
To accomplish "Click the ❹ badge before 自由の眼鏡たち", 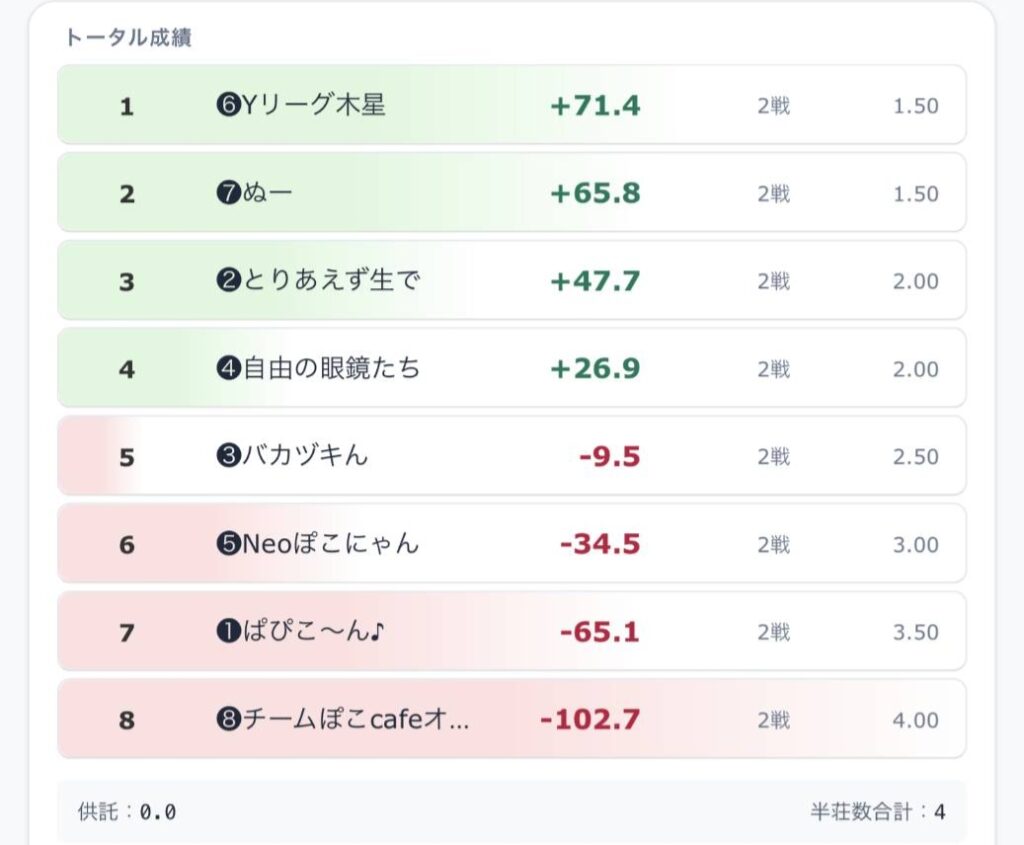I will tap(227, 369).
